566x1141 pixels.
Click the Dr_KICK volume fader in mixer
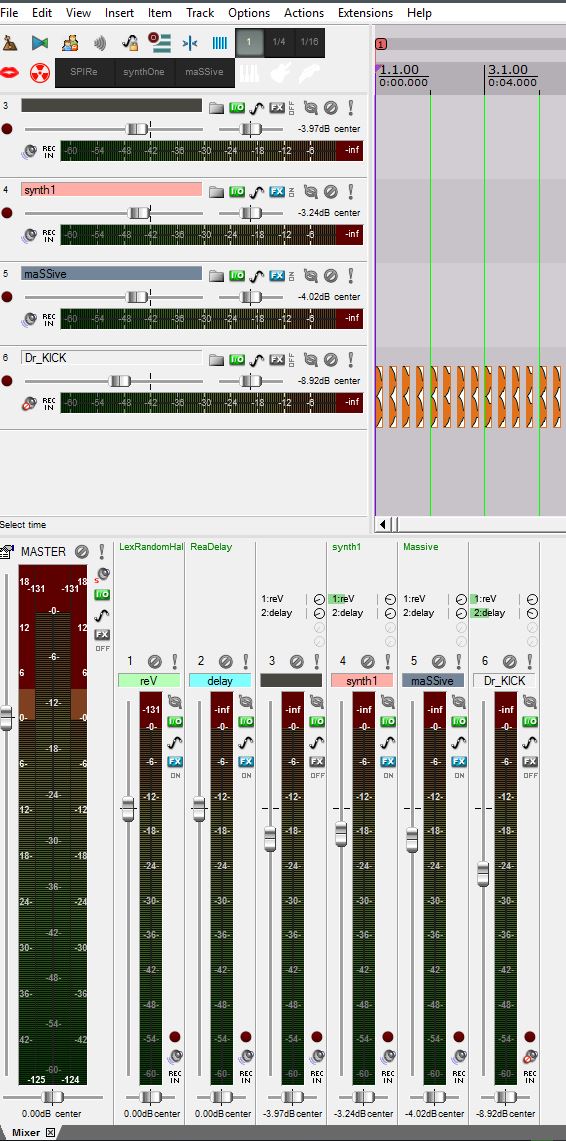pyautogui.click(x=483, y=873)
